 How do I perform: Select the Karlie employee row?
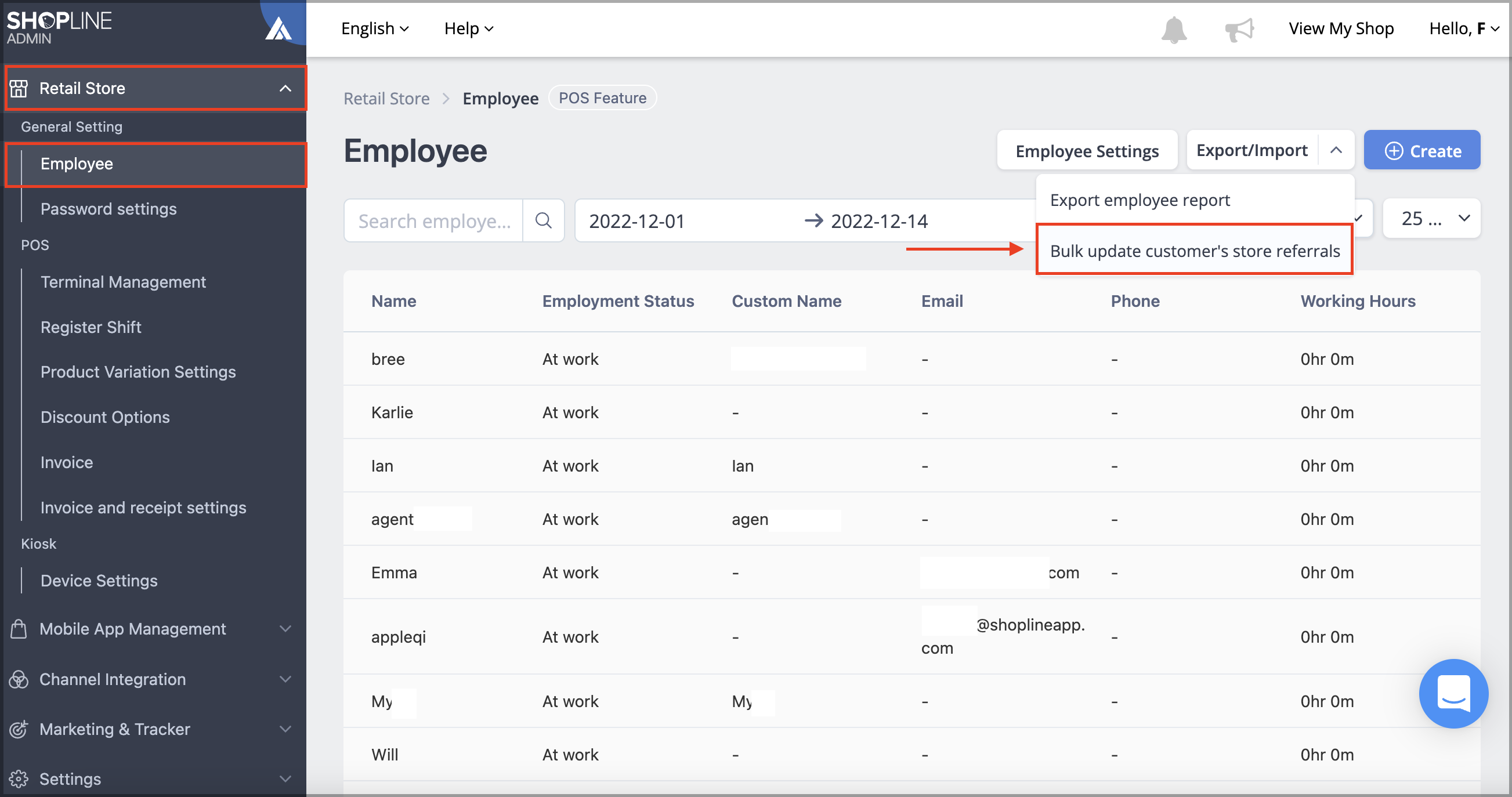tap(911, 412)
